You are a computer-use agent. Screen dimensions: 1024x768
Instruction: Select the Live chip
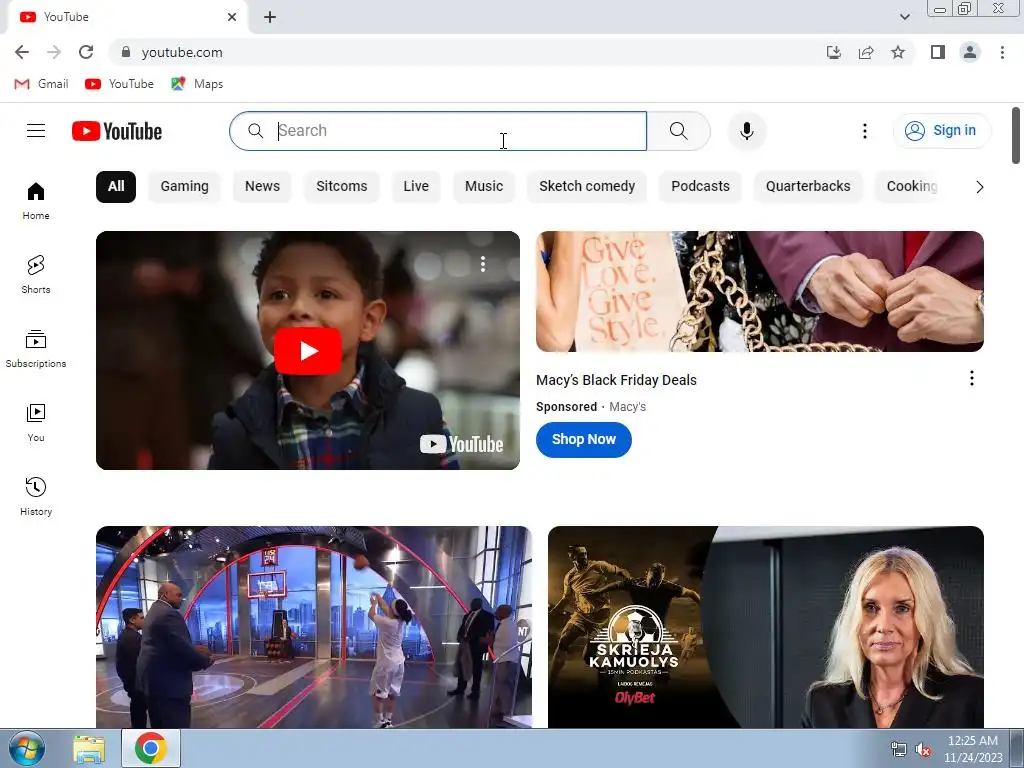pyautogui.click(x=416, y=187)
